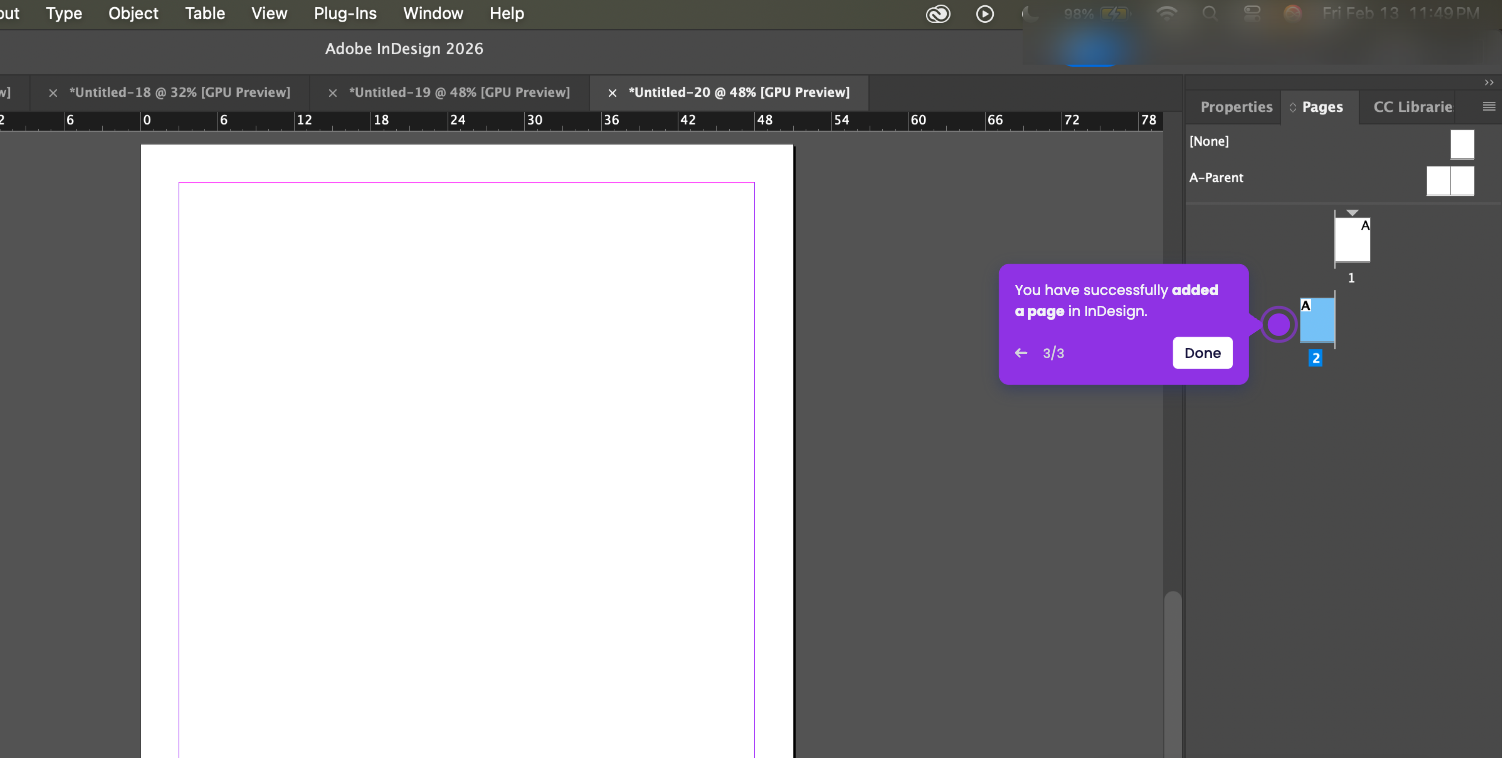Open the Pages panel flyout menu
This screenshot has height=758, width=1502.
1489,106
